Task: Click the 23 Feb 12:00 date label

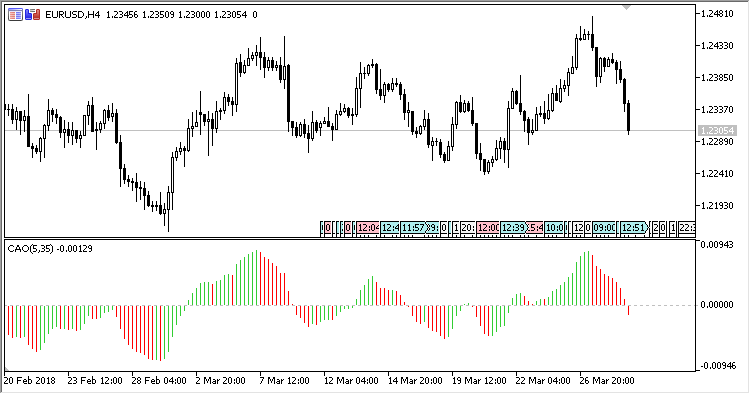Action: (95, 381)
